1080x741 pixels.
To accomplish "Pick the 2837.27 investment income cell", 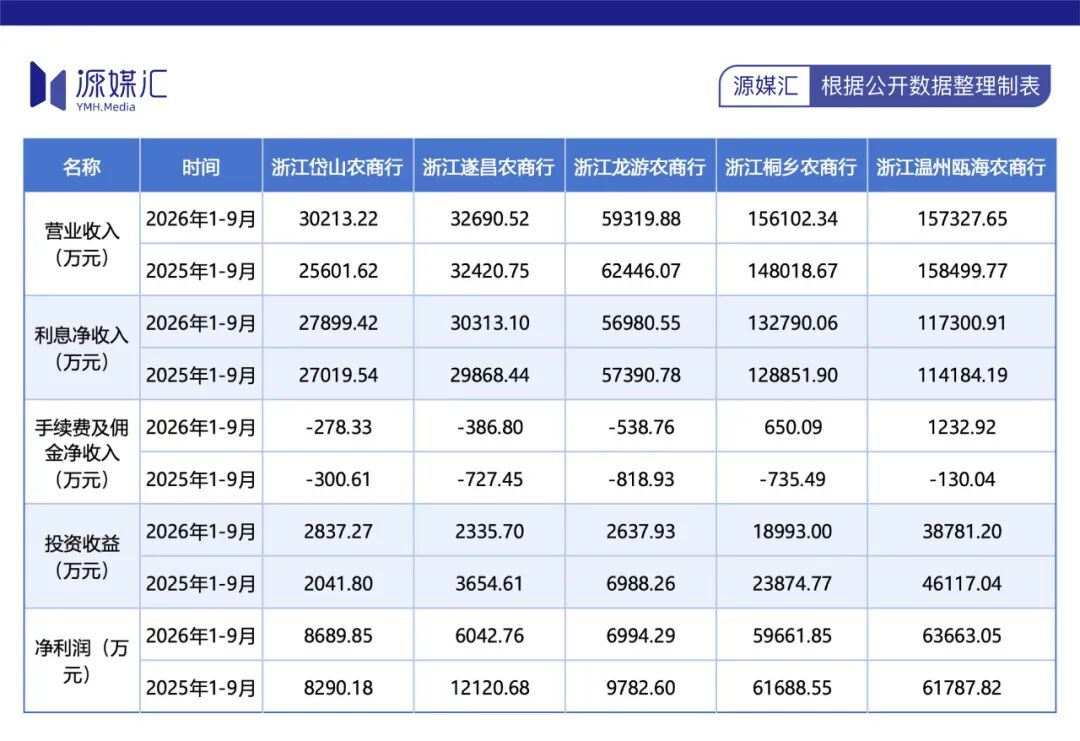I will (338, 532).
